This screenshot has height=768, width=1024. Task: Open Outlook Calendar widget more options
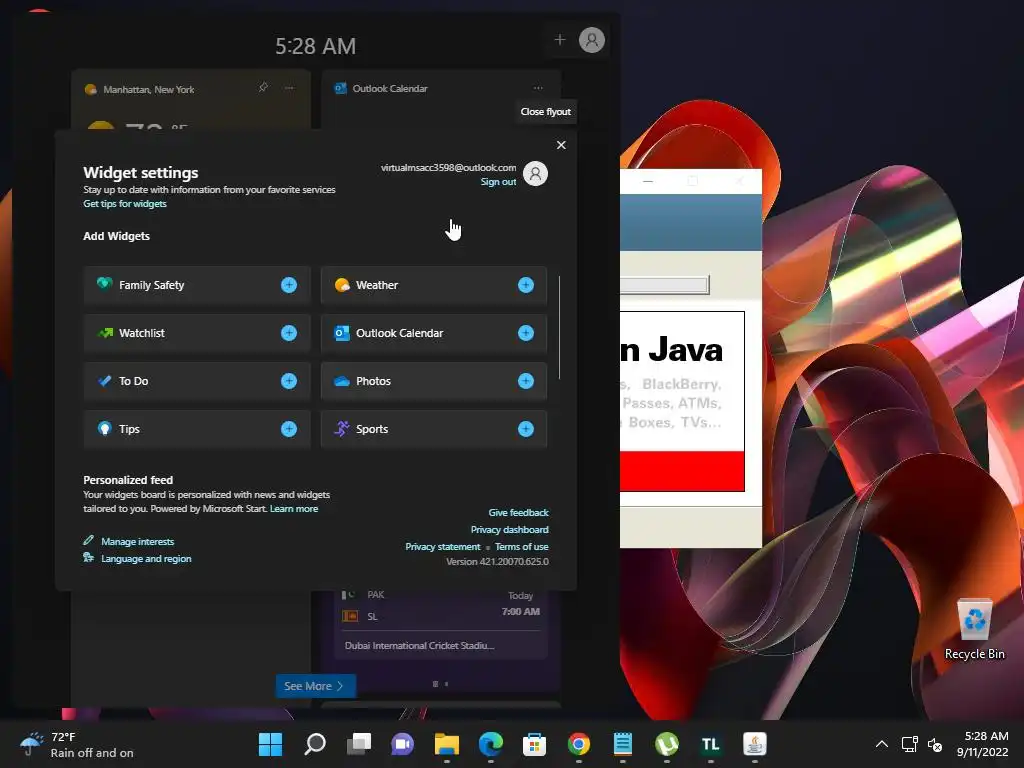pyautogui.click(x=538, y=88)
